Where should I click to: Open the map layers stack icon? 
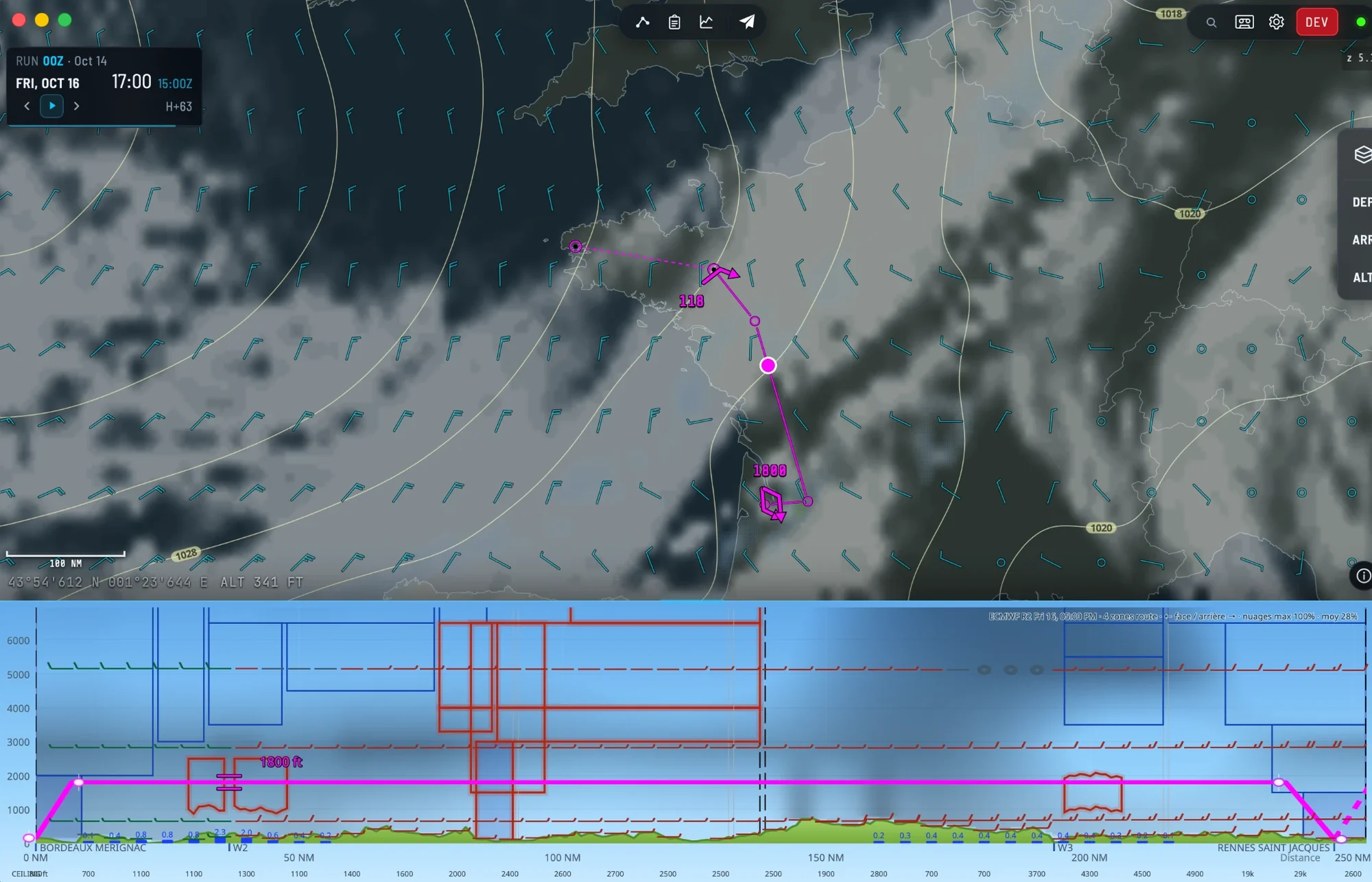pos(1362,154)
